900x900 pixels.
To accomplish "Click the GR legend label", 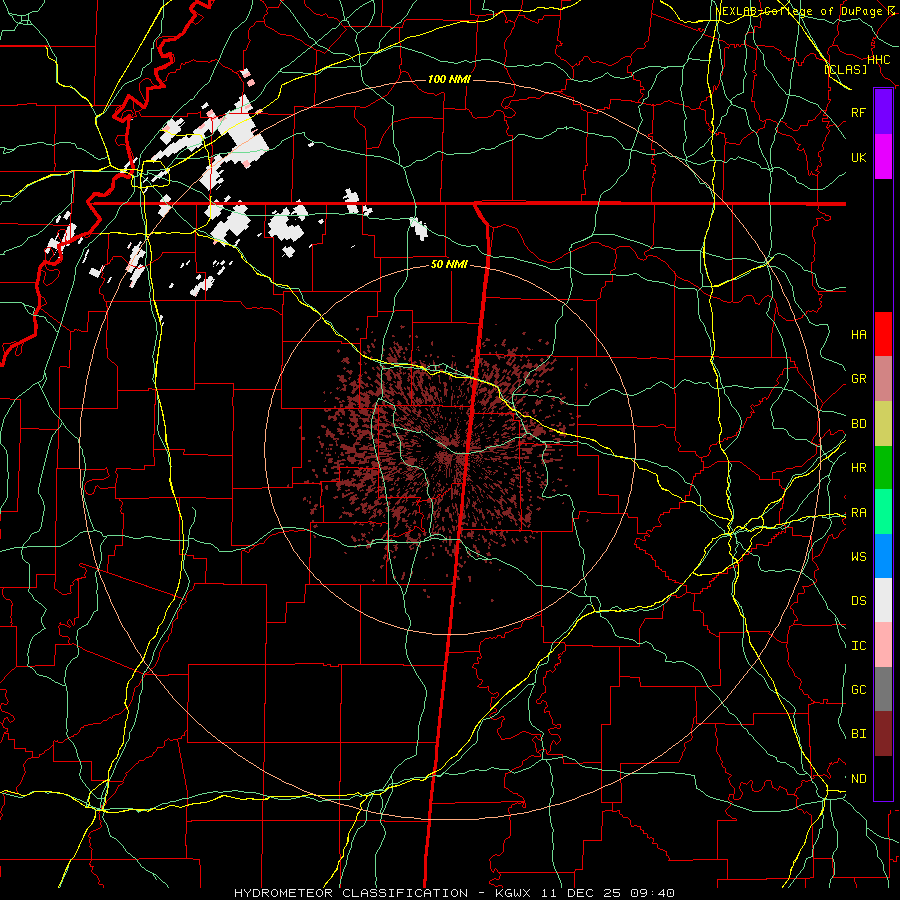I will click(859, 379).
